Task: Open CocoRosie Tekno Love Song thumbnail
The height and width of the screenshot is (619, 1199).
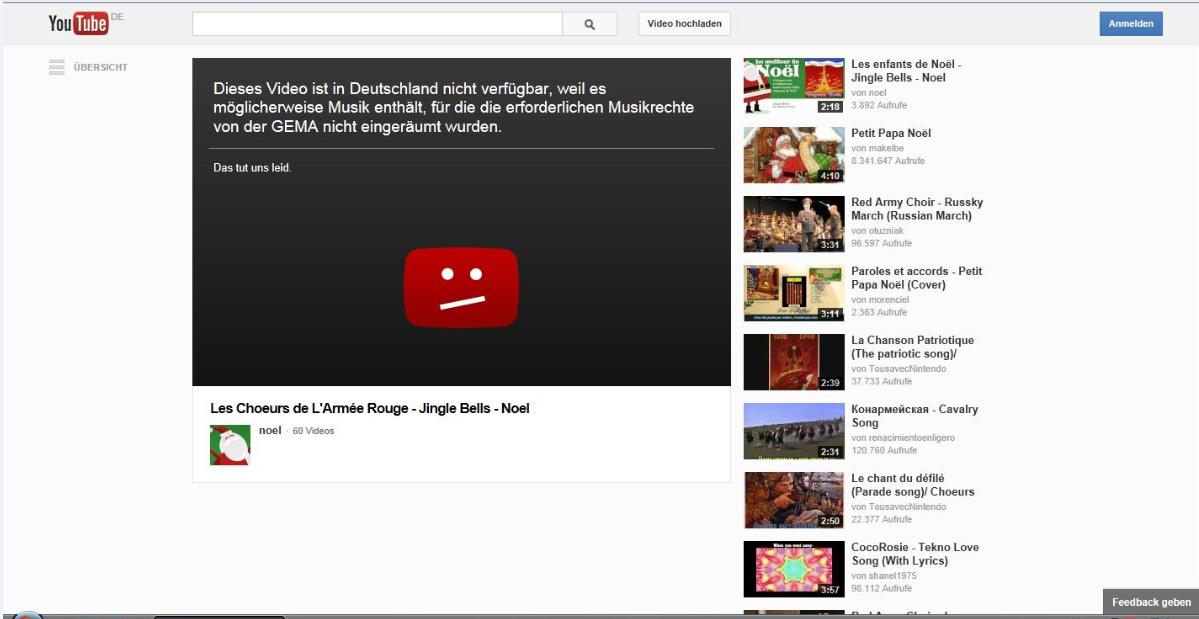Action: [794, 569]
